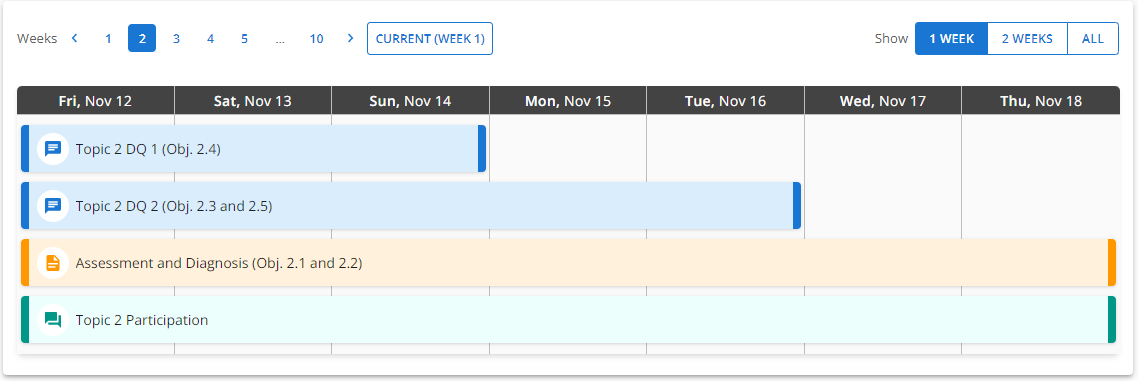
Task: Click the Assessment and Diagnosis document icon
Action: [53, 263]
